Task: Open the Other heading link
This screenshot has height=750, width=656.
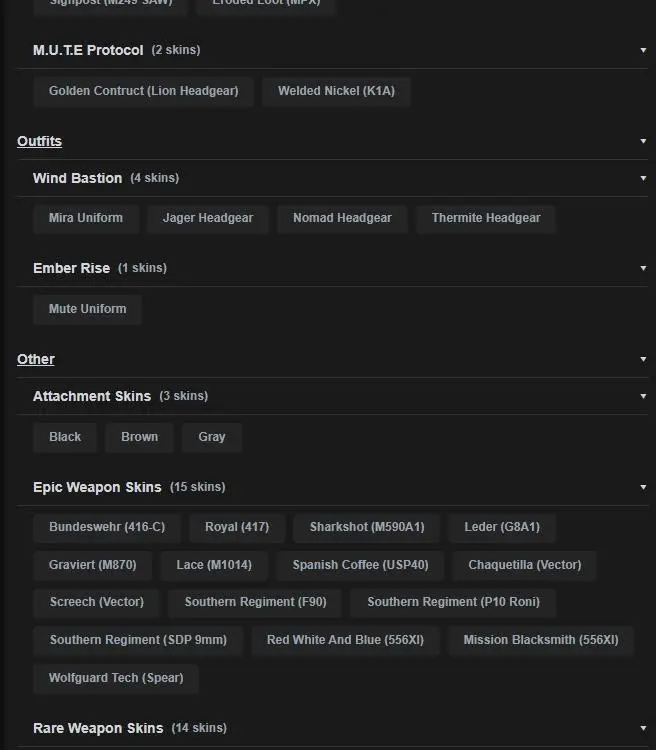Action: [36, 359]
